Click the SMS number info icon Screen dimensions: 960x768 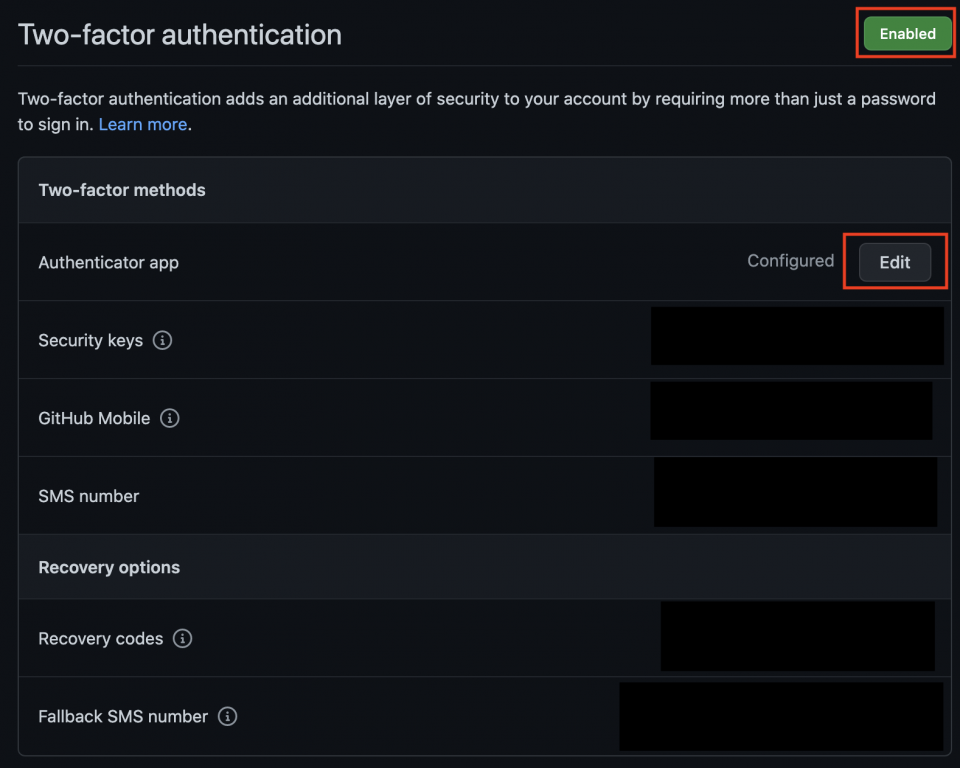[153, 496]
